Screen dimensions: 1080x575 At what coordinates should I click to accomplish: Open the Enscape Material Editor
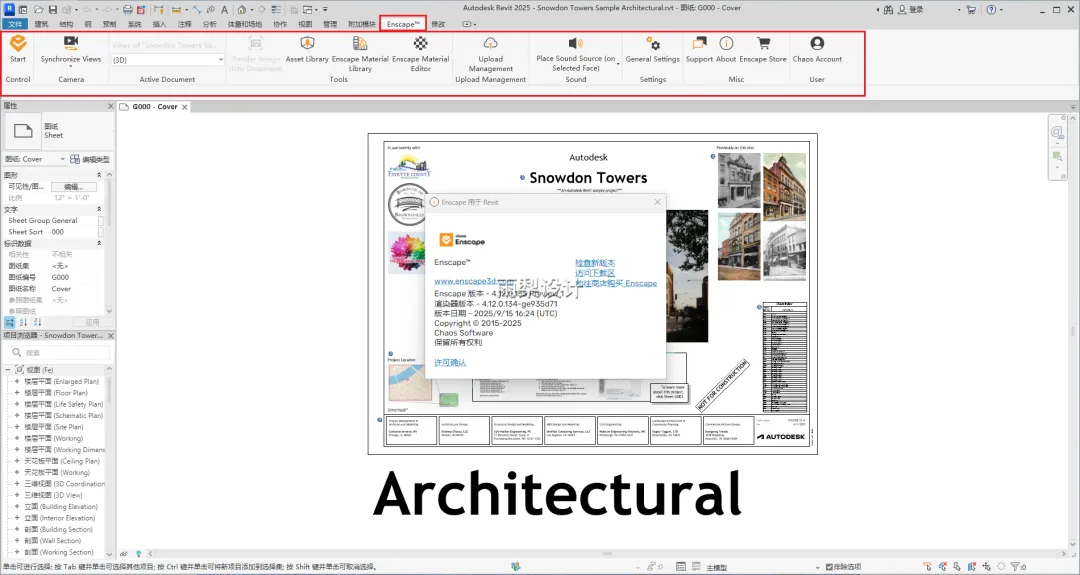pos(421,53)
